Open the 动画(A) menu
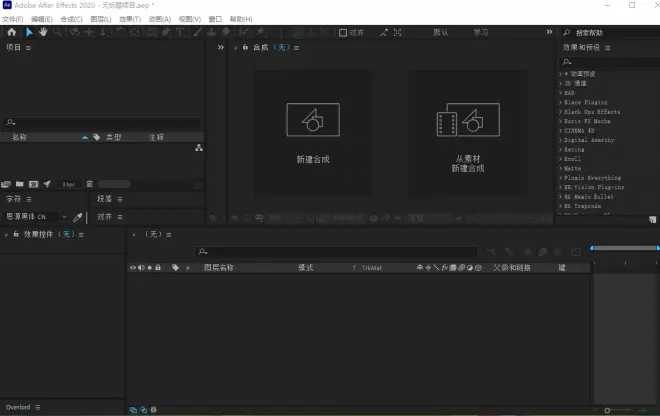The width and height of the screenshot is (660, 416). click(x=160, y=19)
